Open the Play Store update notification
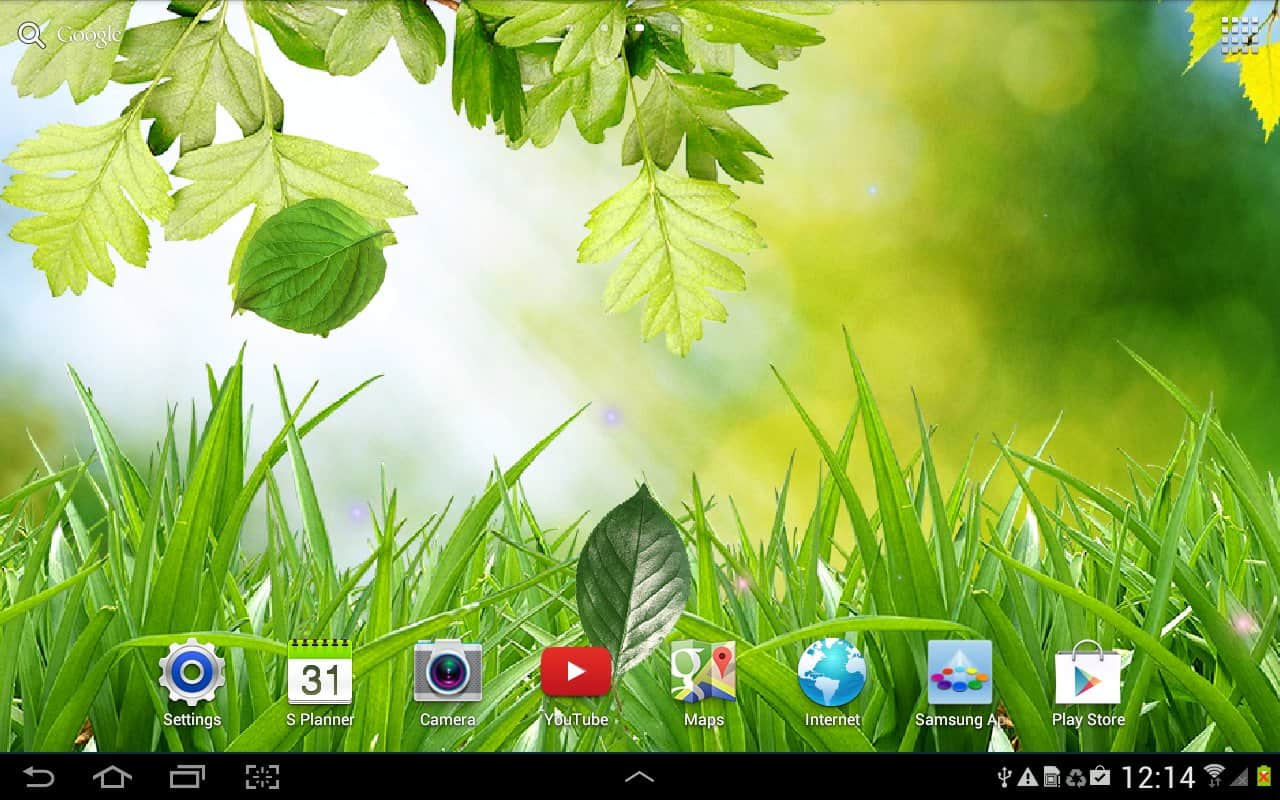 pyautogui.click(x=1100, y=777)
